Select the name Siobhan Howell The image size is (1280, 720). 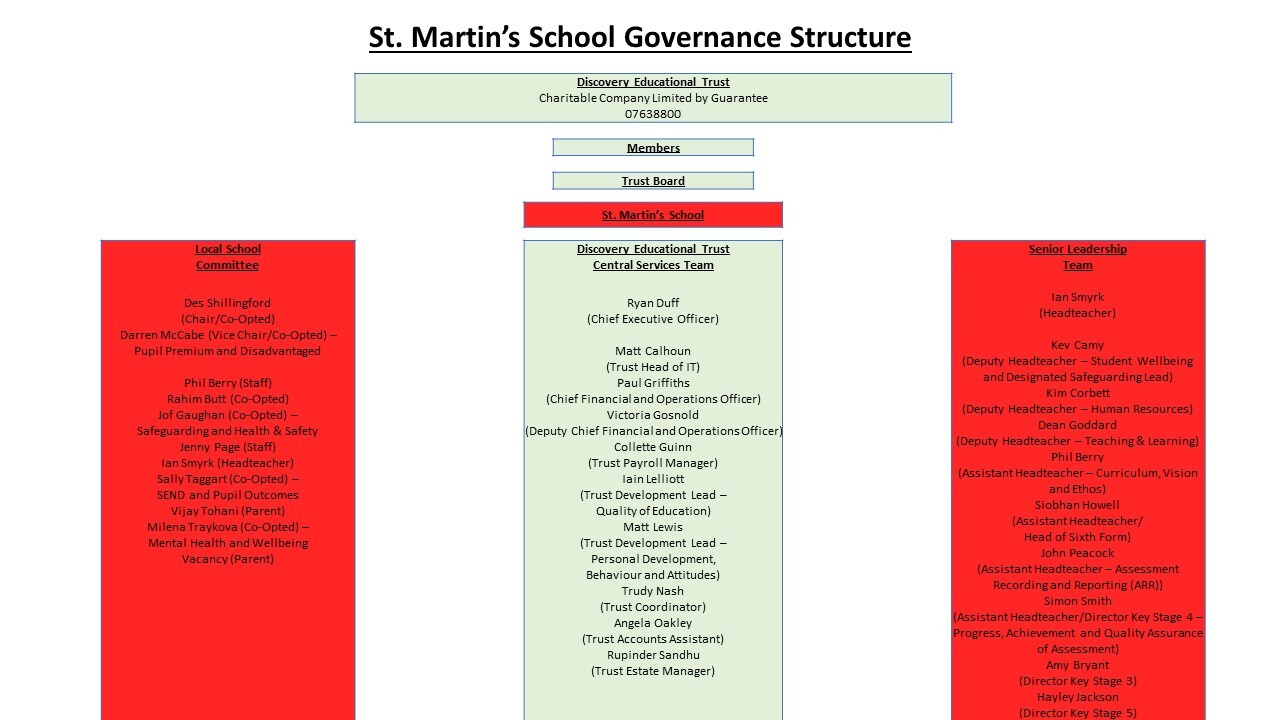(1078, 505)
